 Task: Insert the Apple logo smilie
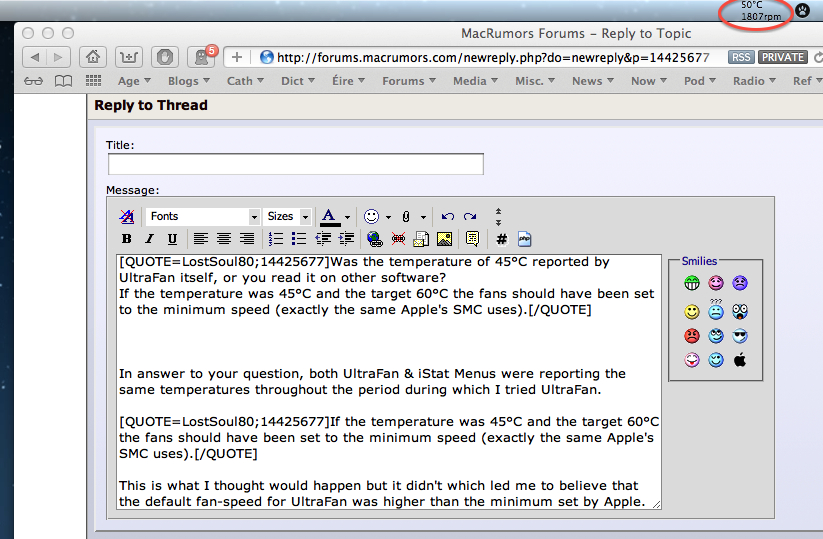click(740, 360)
